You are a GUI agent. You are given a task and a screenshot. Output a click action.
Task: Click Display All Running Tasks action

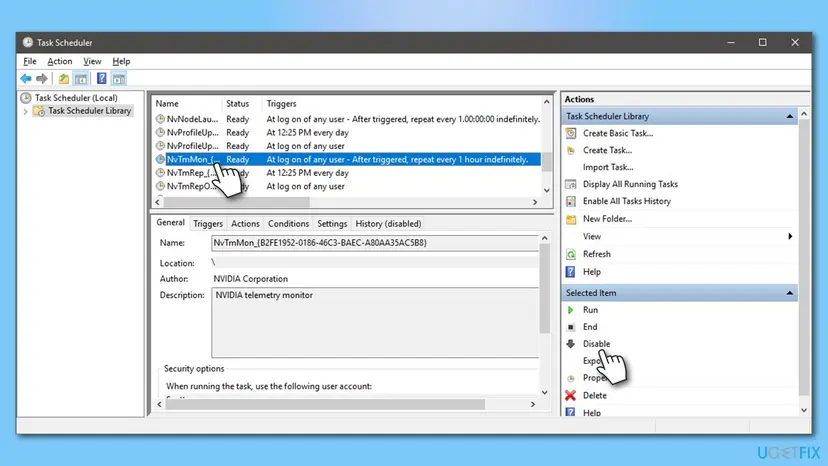coord(630,184)
